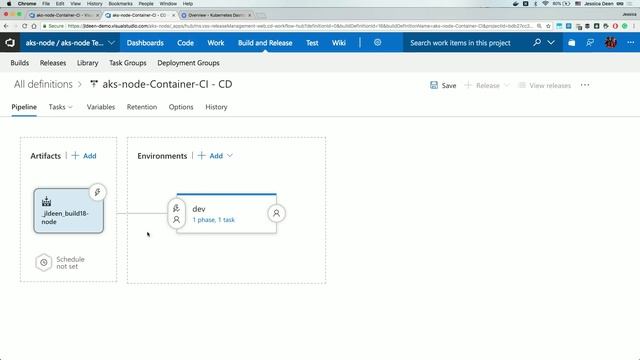
Task: Click the Save disk icon
Action: click(434, 85)
